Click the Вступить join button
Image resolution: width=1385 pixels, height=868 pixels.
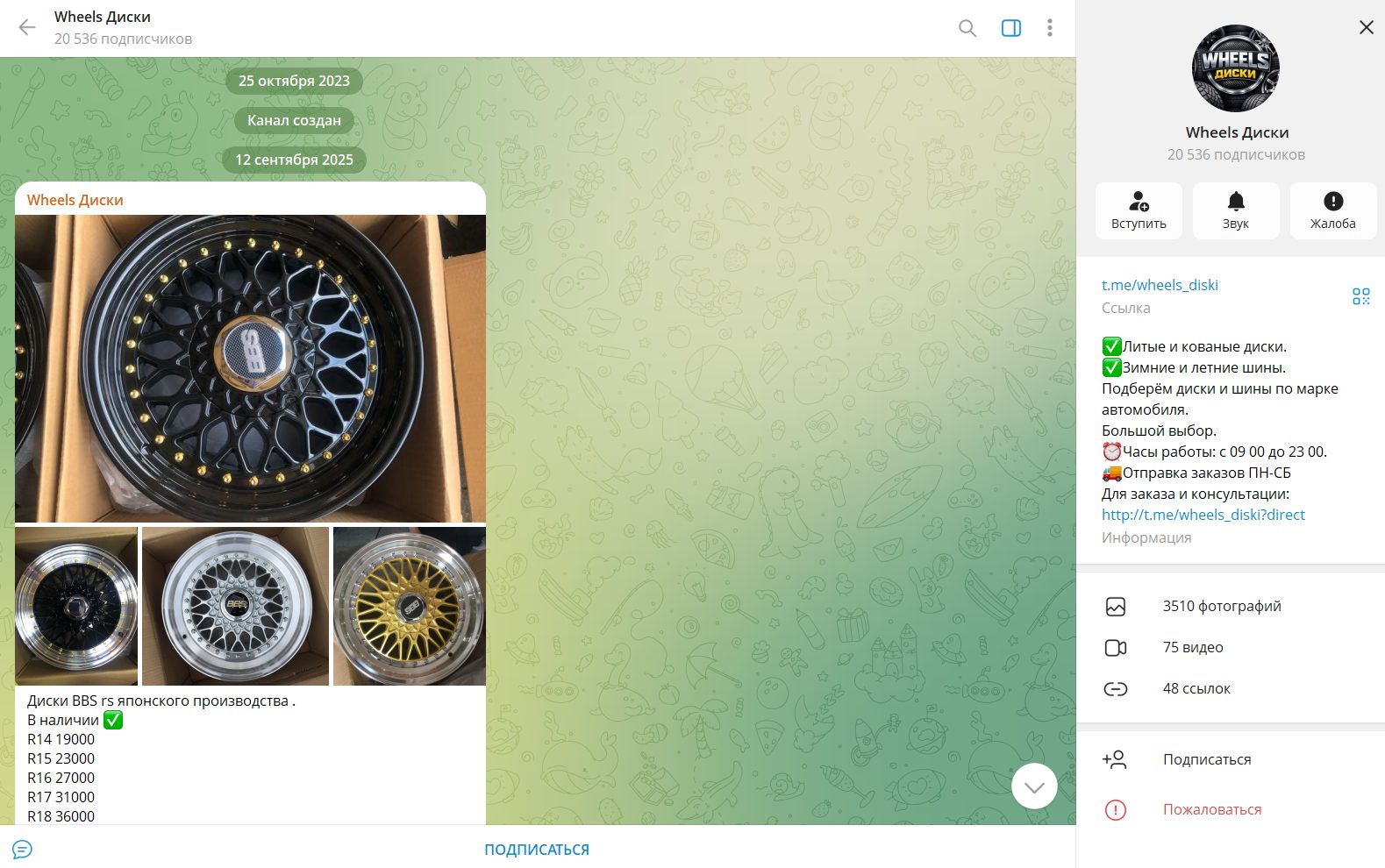pos(1138,210)
